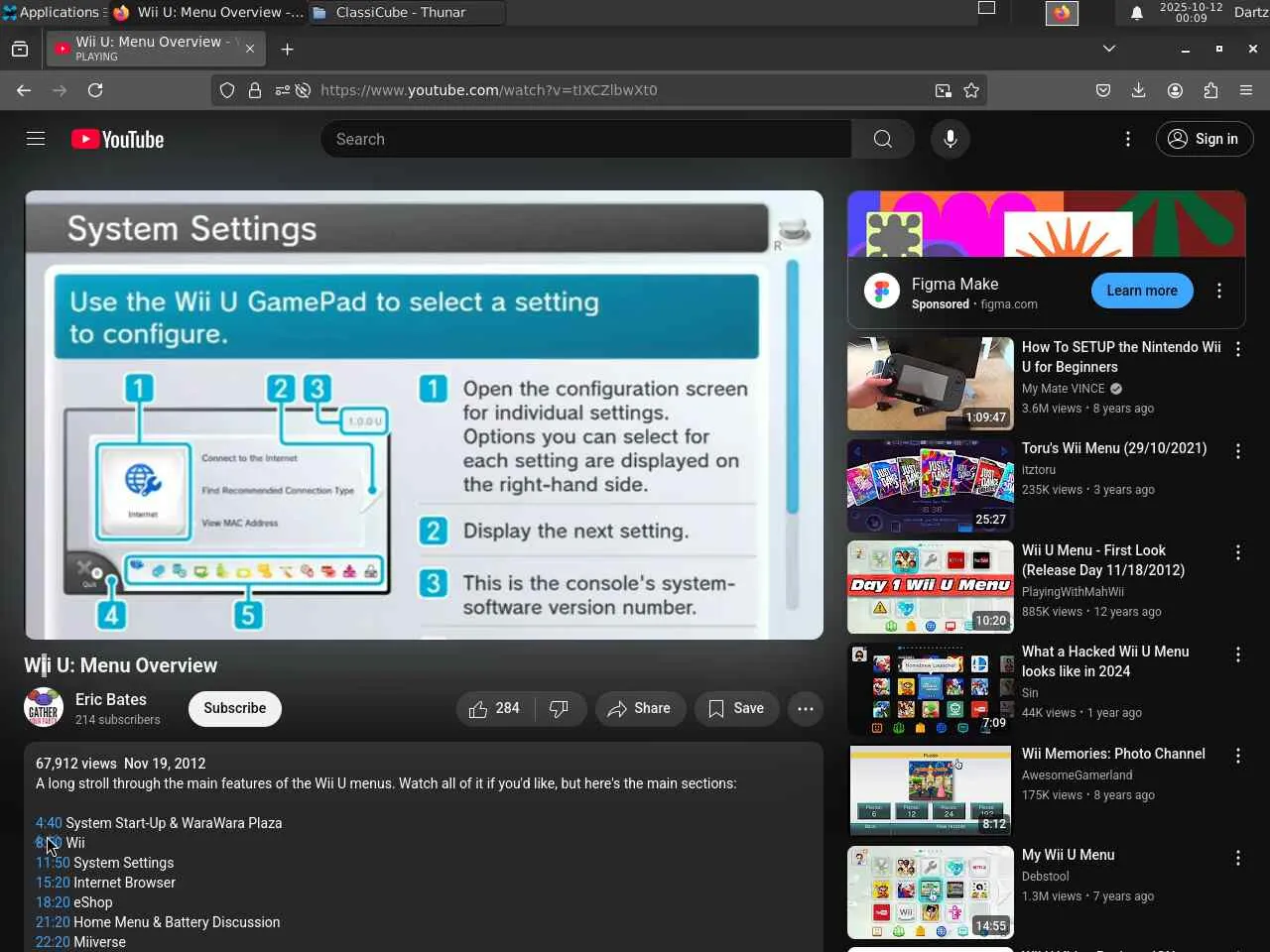This screenshot has height=952, width=1270.
Task: Jump to 18:20 eShop timestamp
Action: 53,902
